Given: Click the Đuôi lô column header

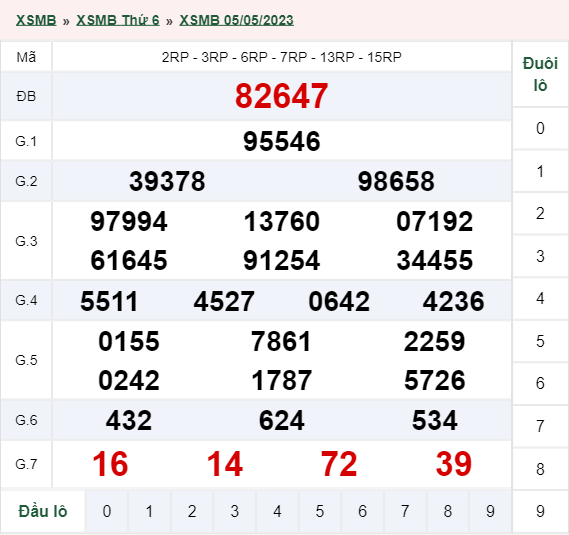Looking at the screenshot, I should (x=540, y=74).
